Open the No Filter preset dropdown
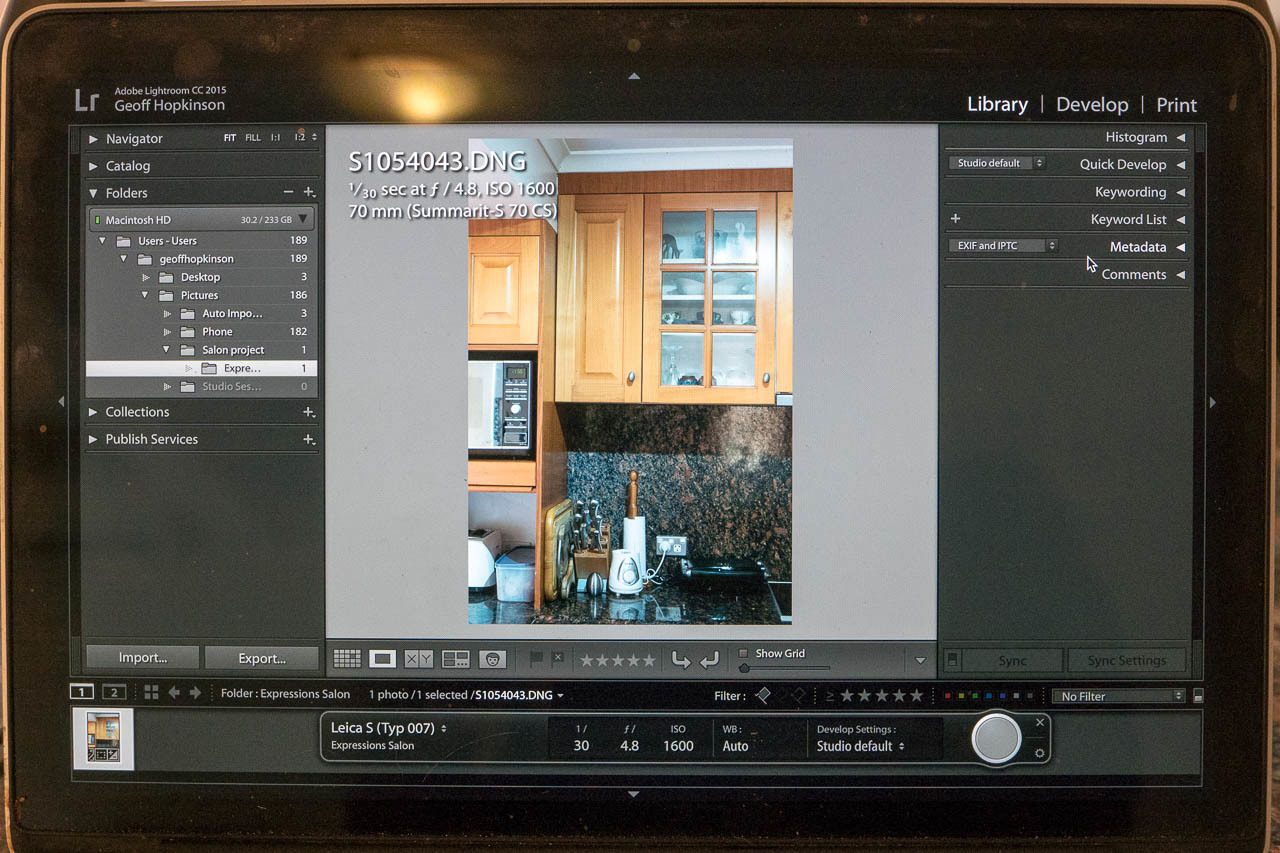Image resolution: width=1280 pixels, height=853 pixels. point(1120,696)
